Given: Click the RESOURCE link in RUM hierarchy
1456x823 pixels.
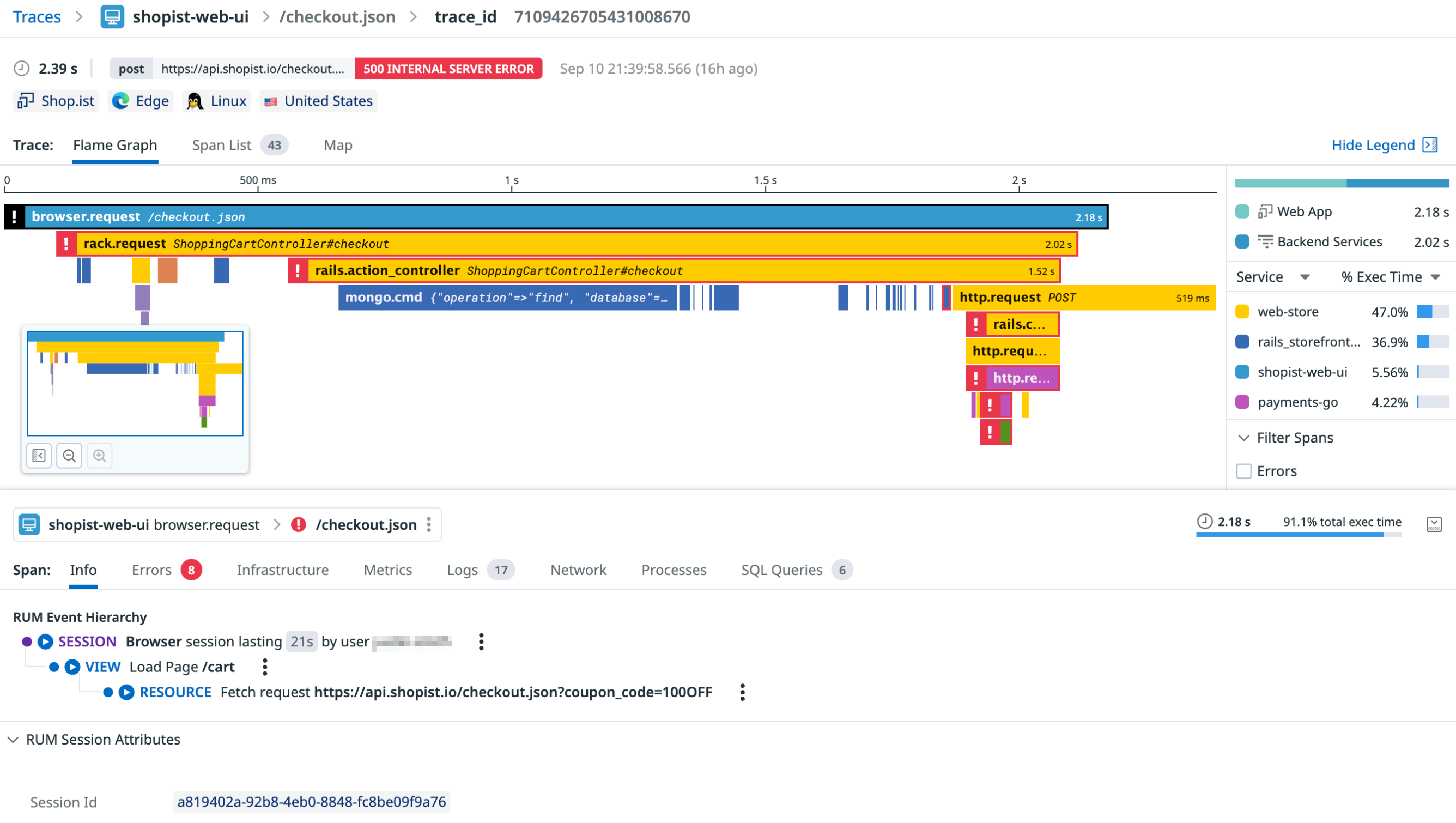Looking at the screenshot, I should coord(175,692).
